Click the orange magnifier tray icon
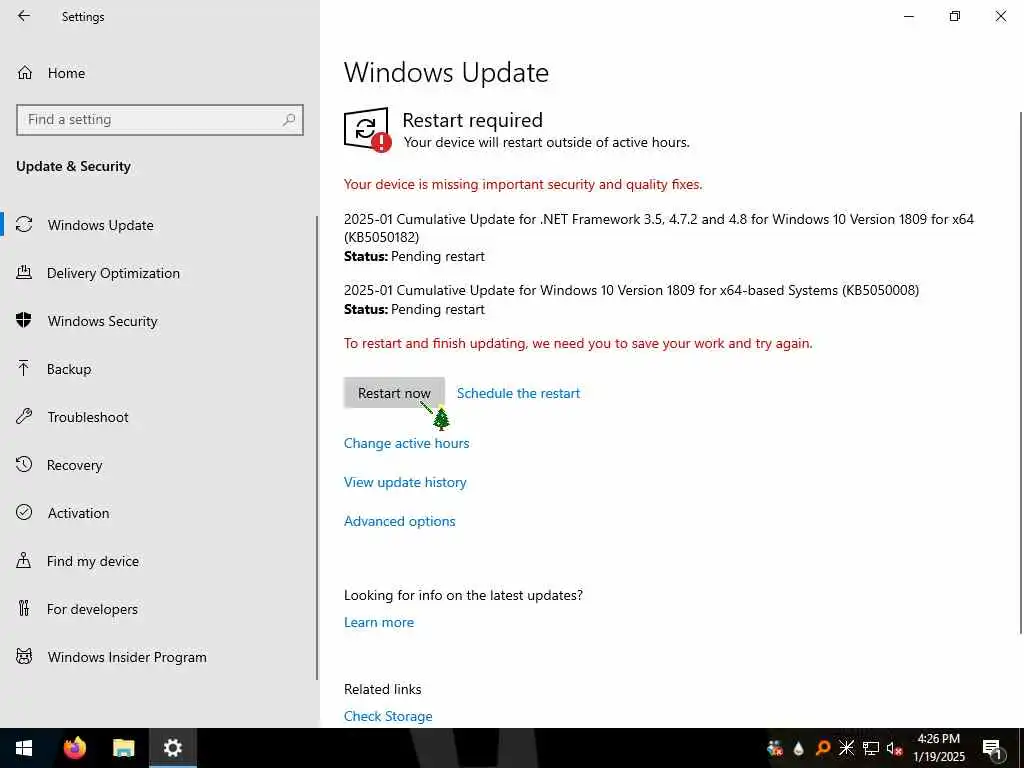This screenshot has width=1024, height=768. pyautogui.click(x=823, y=748)
